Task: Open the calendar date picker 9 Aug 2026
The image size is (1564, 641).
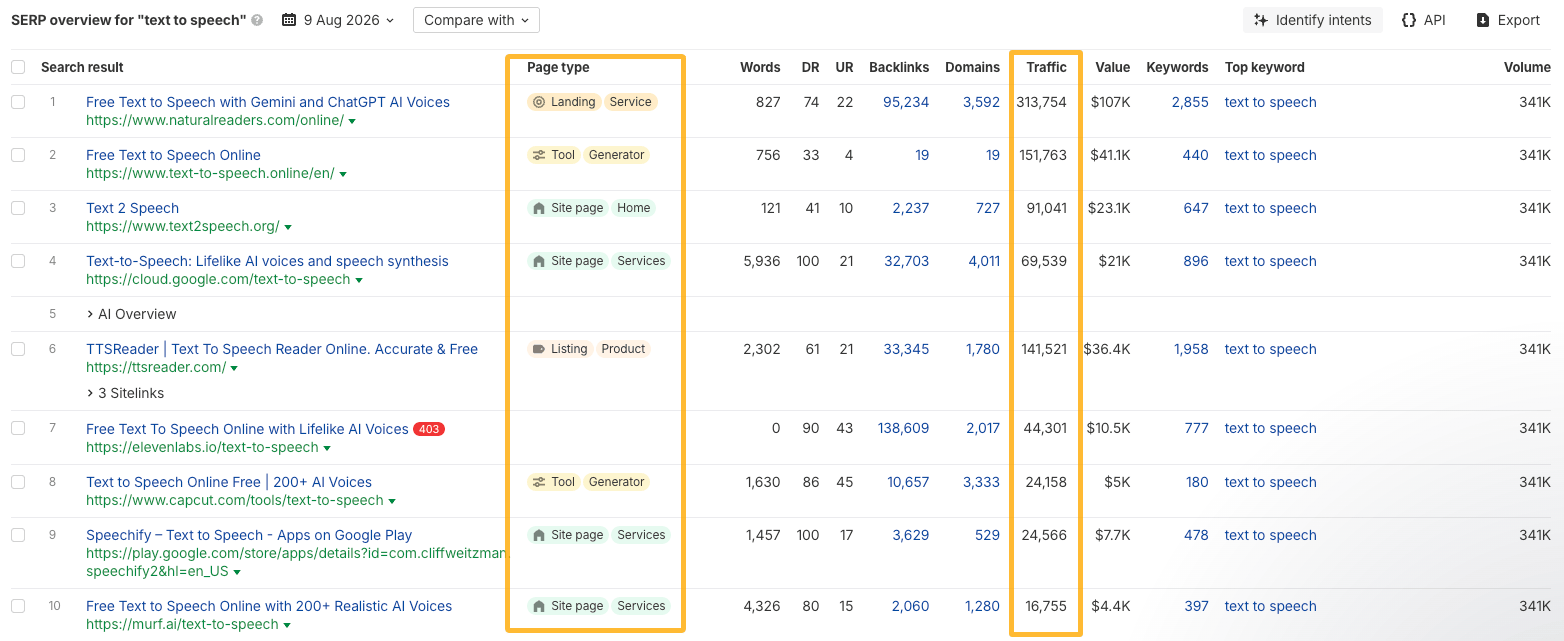Action: click(x=339, y=20)
